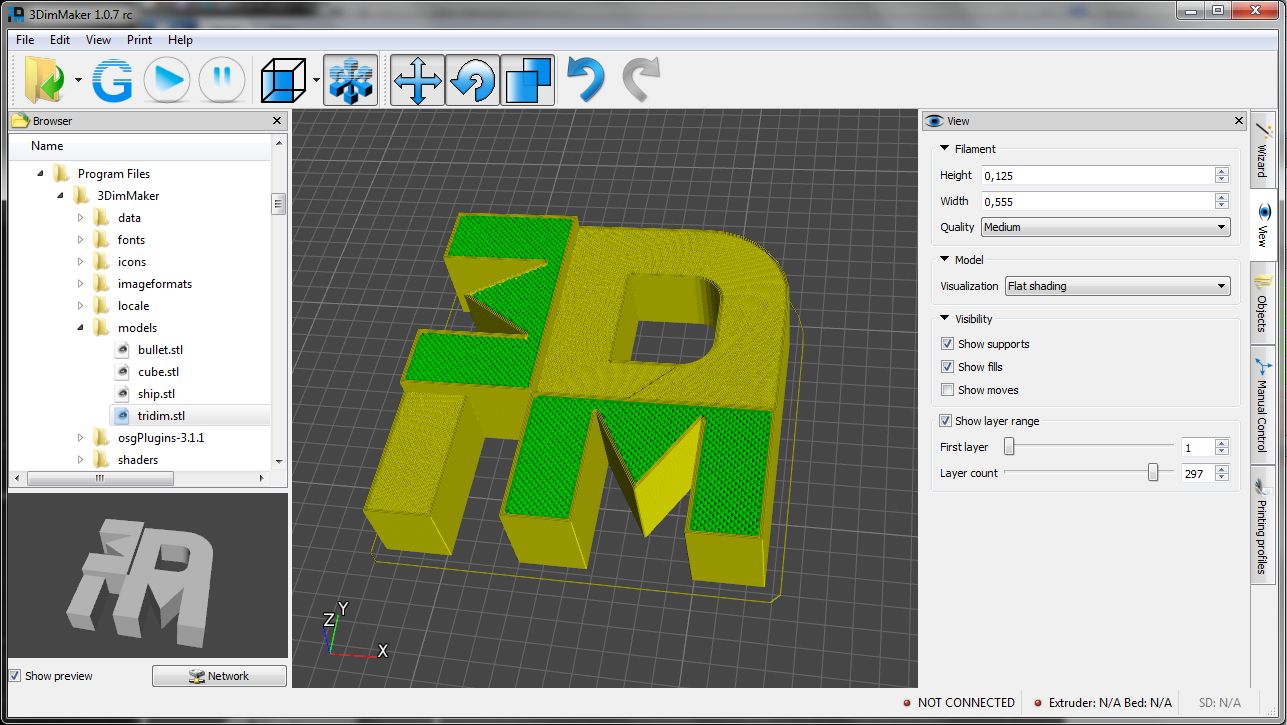Switch to the Printing profiles side tab

(1263, 525)
